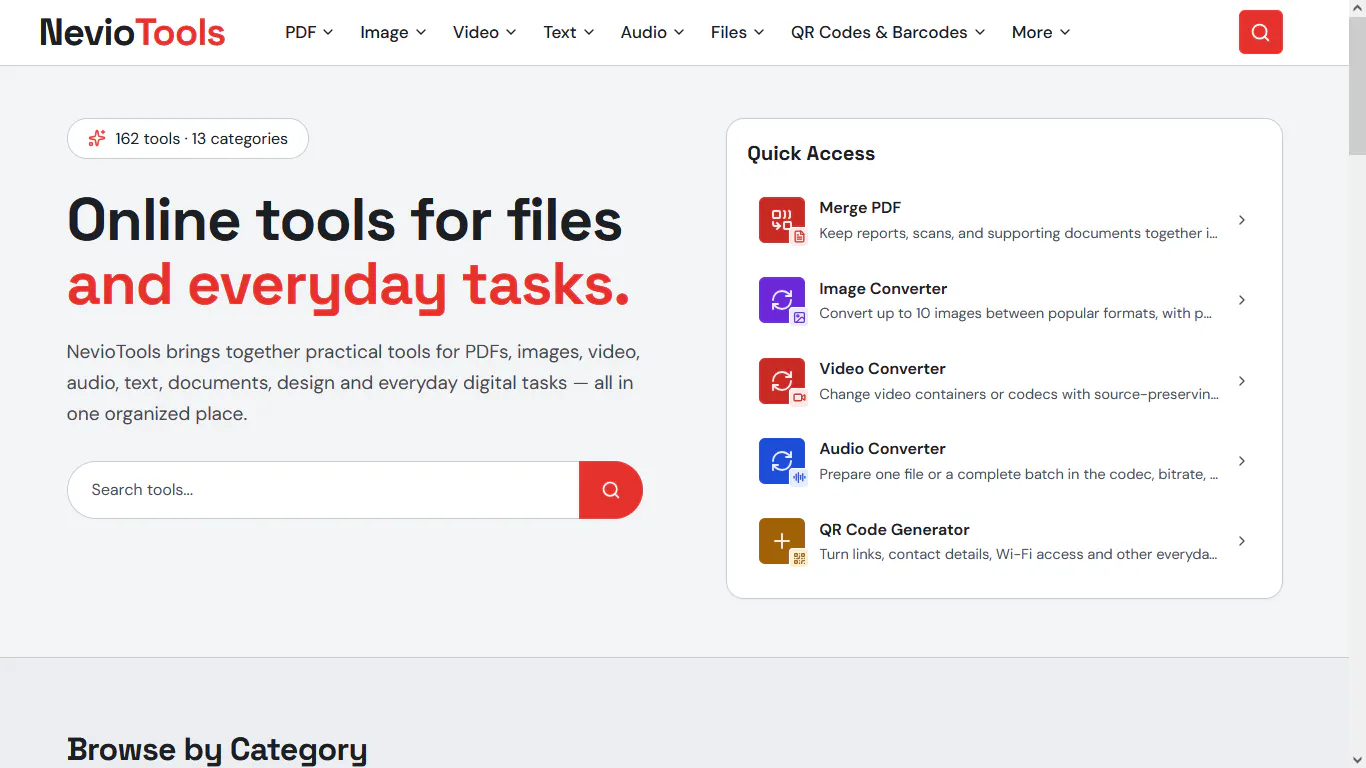
Task: Click the chevron arrow beside Audio Converter
Action: point(1242,461)
